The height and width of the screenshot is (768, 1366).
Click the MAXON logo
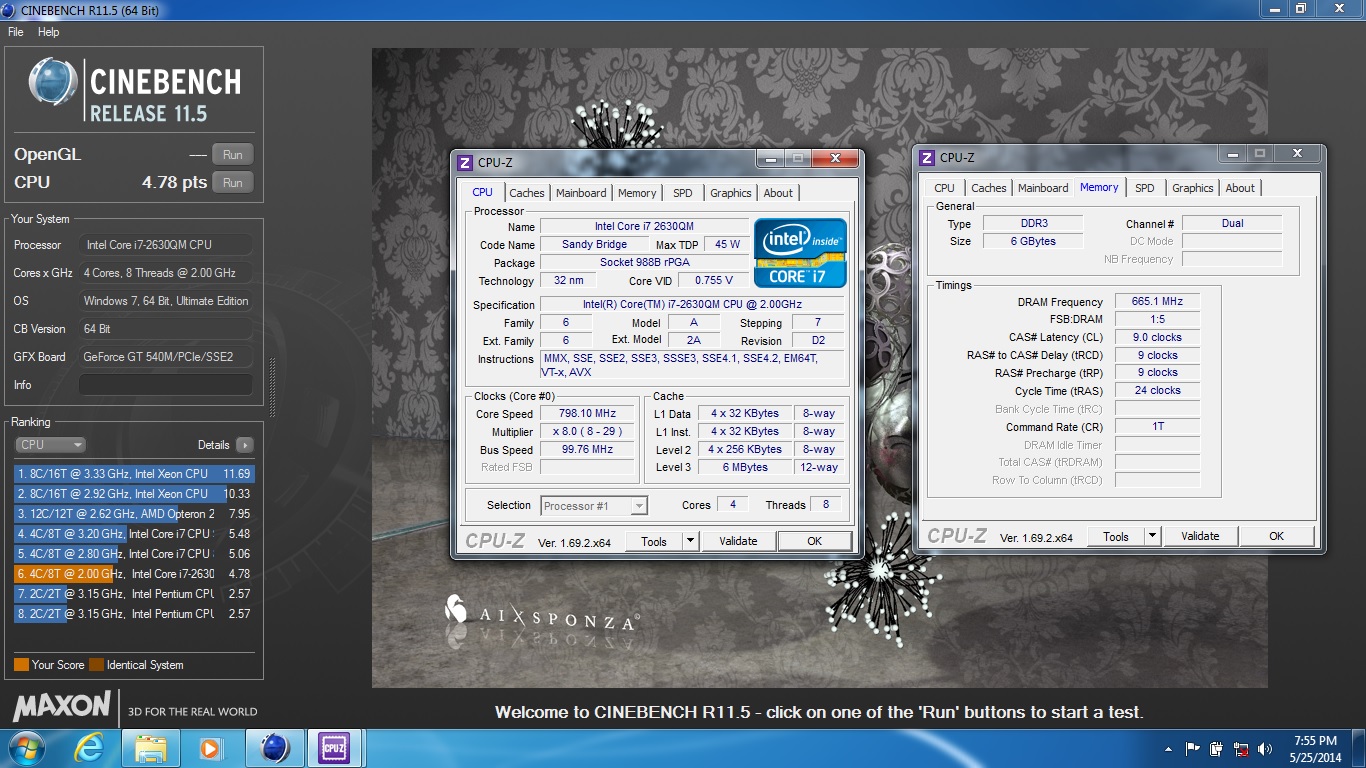62,706
